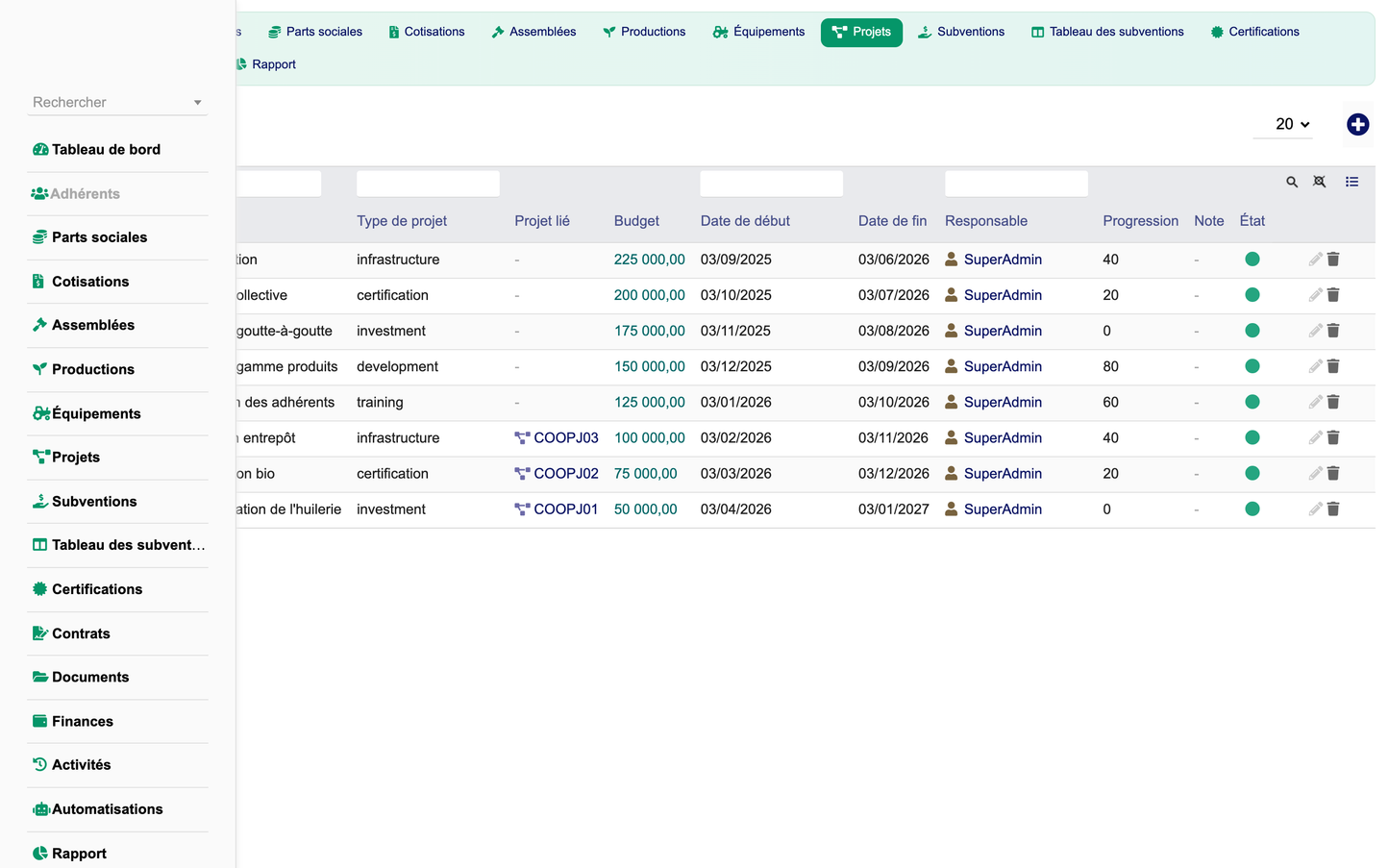Open the Rechercher sidebar dropdown

coord(117,102)
